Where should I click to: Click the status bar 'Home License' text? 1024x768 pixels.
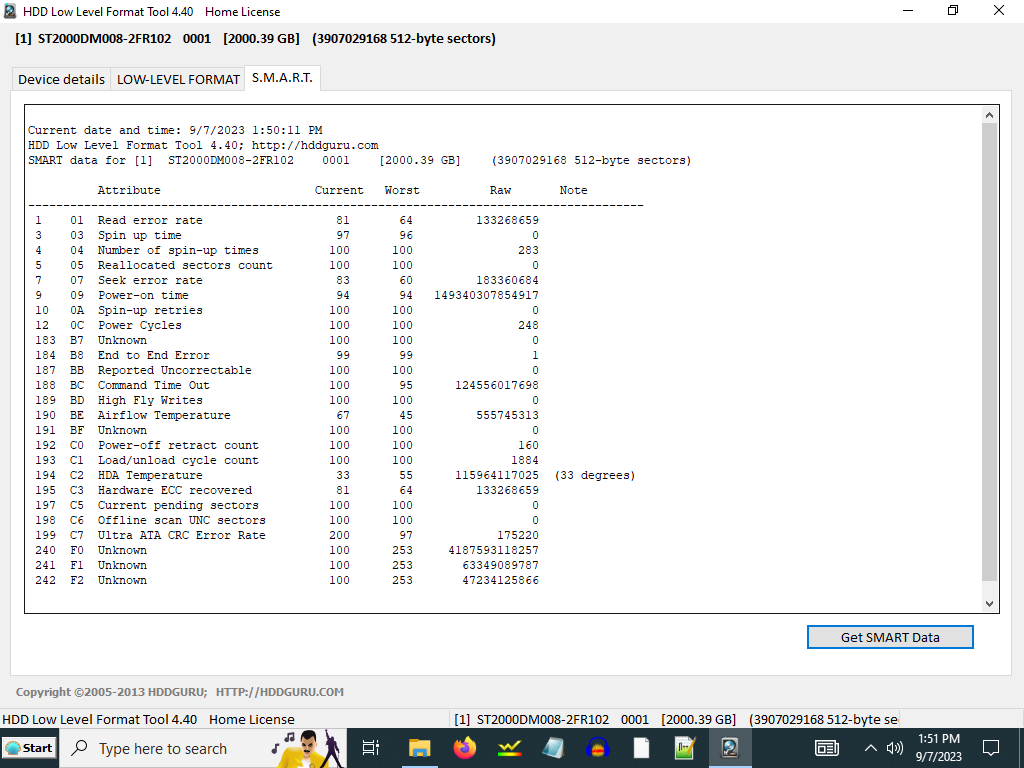(251, 720)
